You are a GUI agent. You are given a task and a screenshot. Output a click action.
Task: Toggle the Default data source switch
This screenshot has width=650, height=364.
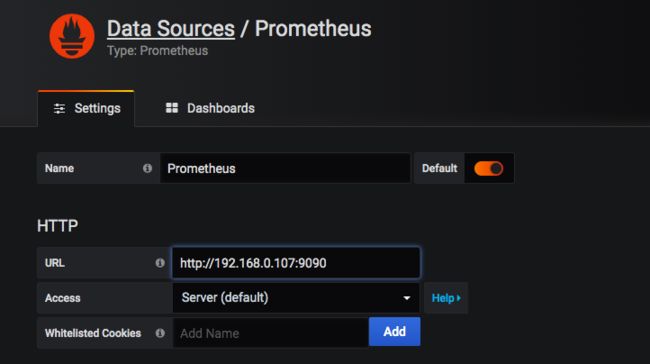click(488, 168)
